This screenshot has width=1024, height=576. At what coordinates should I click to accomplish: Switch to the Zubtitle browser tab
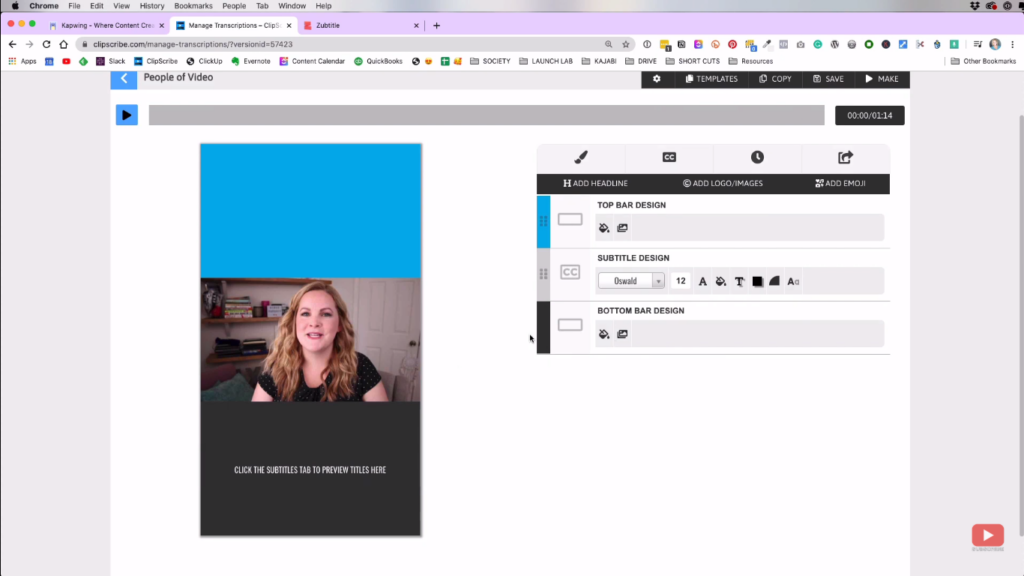(361, 25)
